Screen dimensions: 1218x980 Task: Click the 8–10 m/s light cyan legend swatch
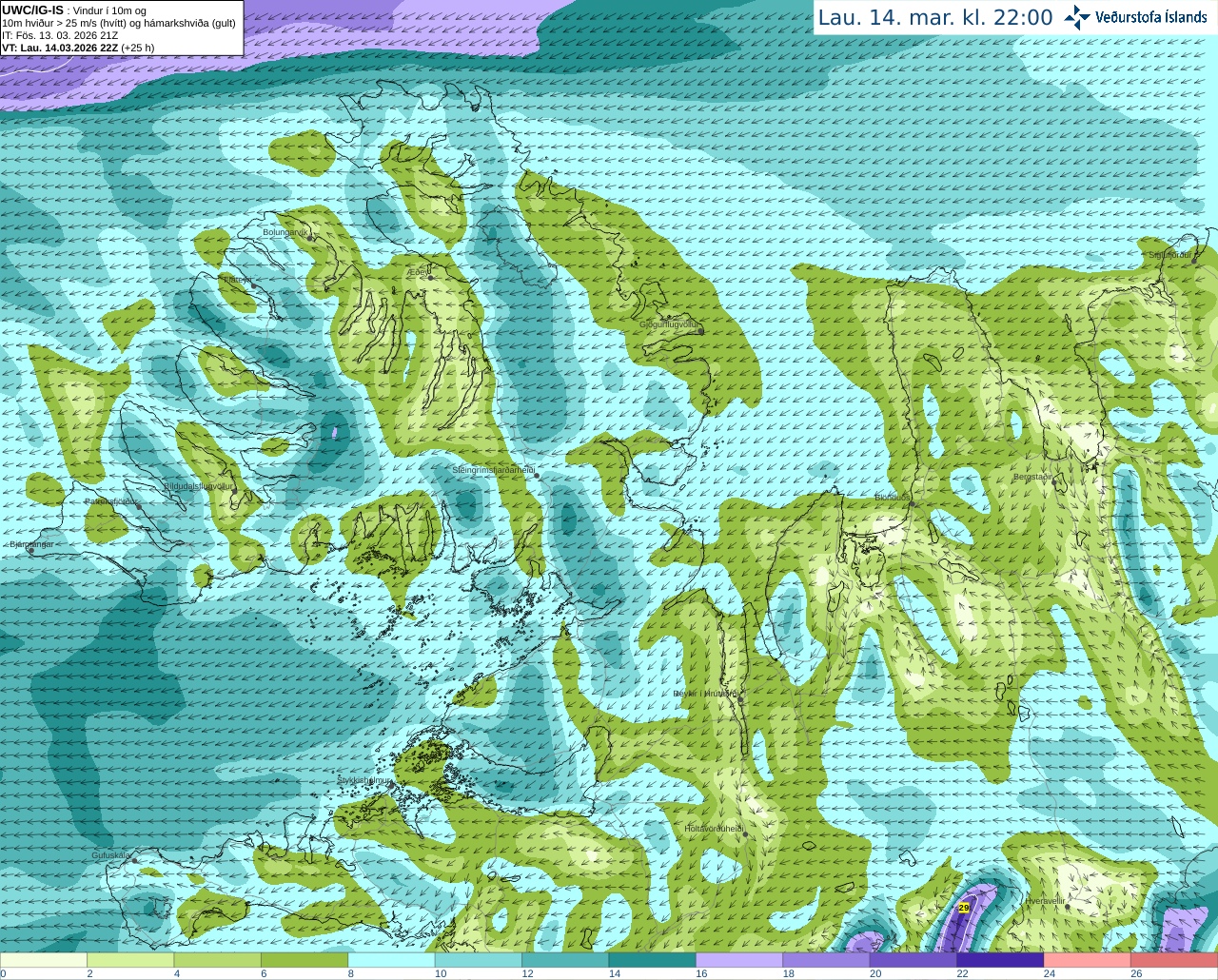click(x=391, y=960)
